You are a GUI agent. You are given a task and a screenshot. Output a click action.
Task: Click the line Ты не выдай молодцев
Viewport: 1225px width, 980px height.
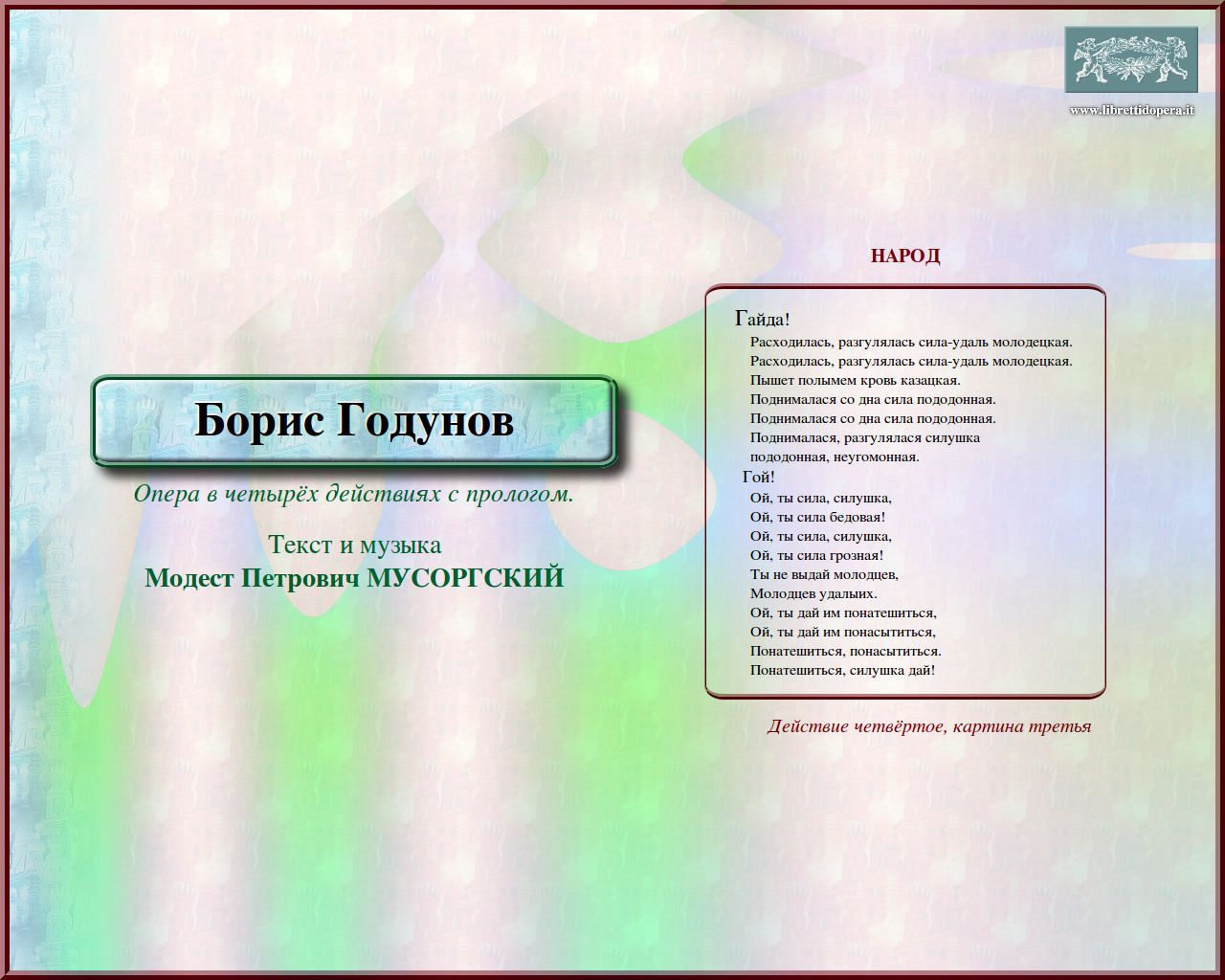click(824, 574)
